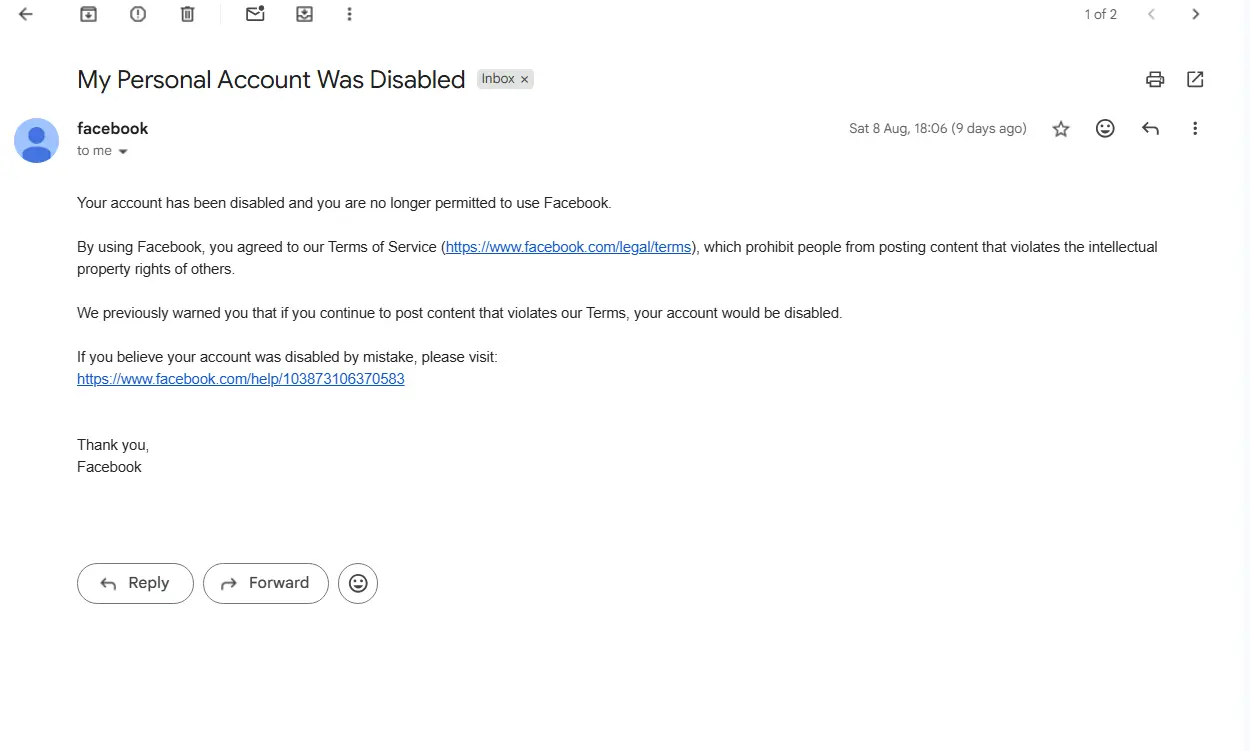This screenshot has width=1250, height=751.
Task: Open toolbar more options menu
Action: (x=349, y=14)
